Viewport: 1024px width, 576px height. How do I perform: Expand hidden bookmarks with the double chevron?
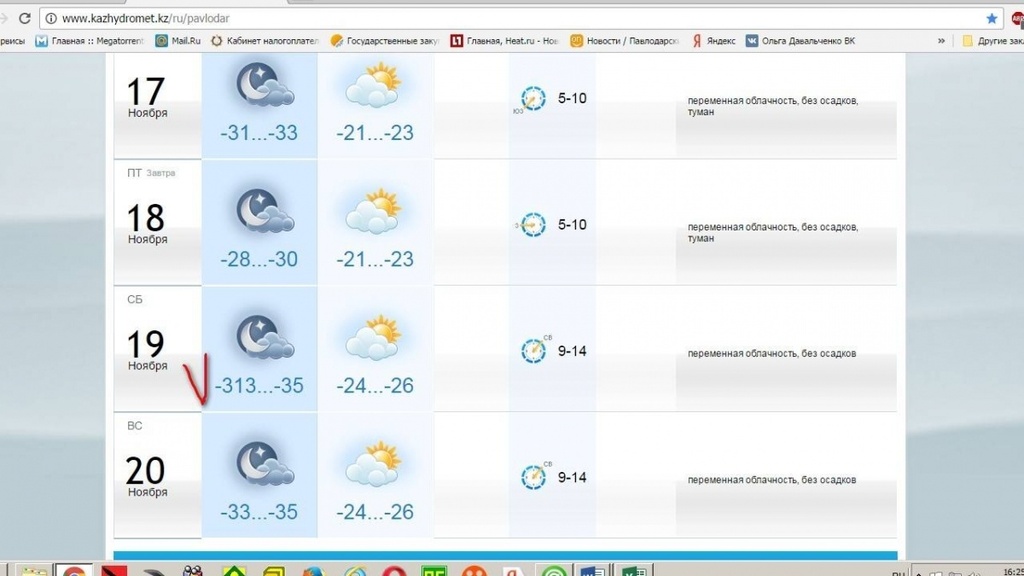tap(941, 41)
